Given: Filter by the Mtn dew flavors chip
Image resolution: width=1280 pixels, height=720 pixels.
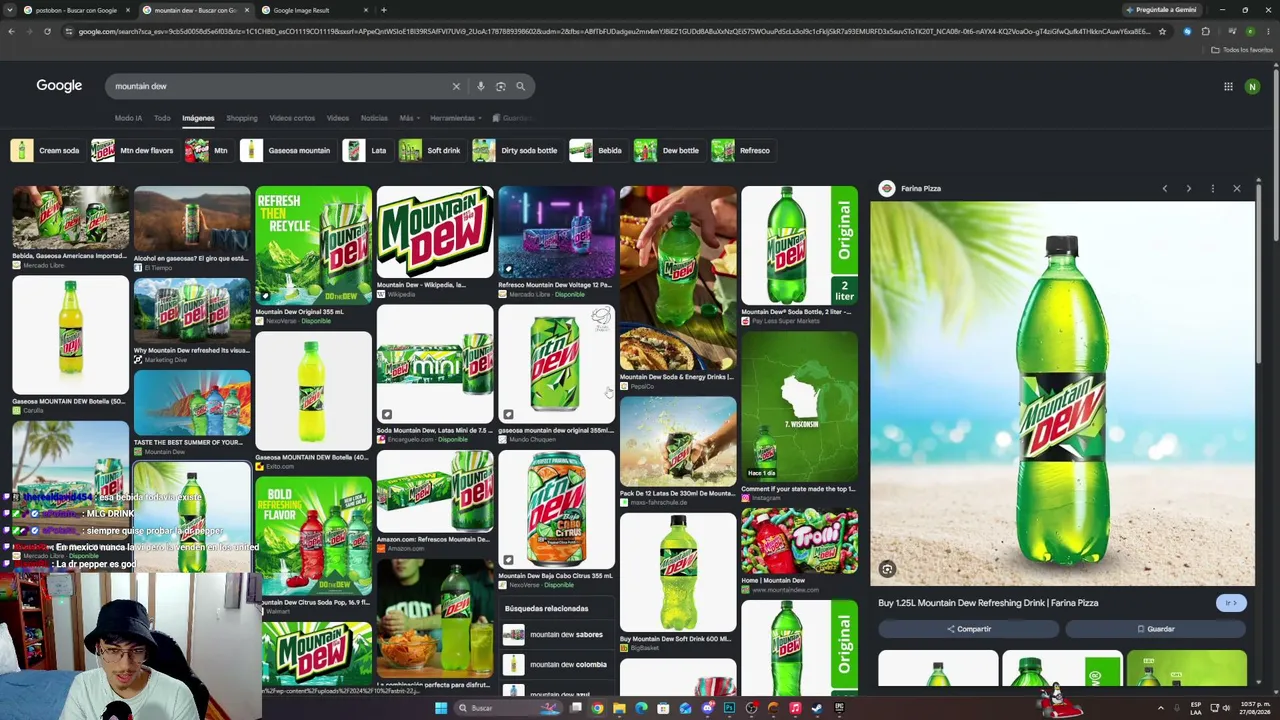Looking at the screenshot, I should [x=133, y=151].
